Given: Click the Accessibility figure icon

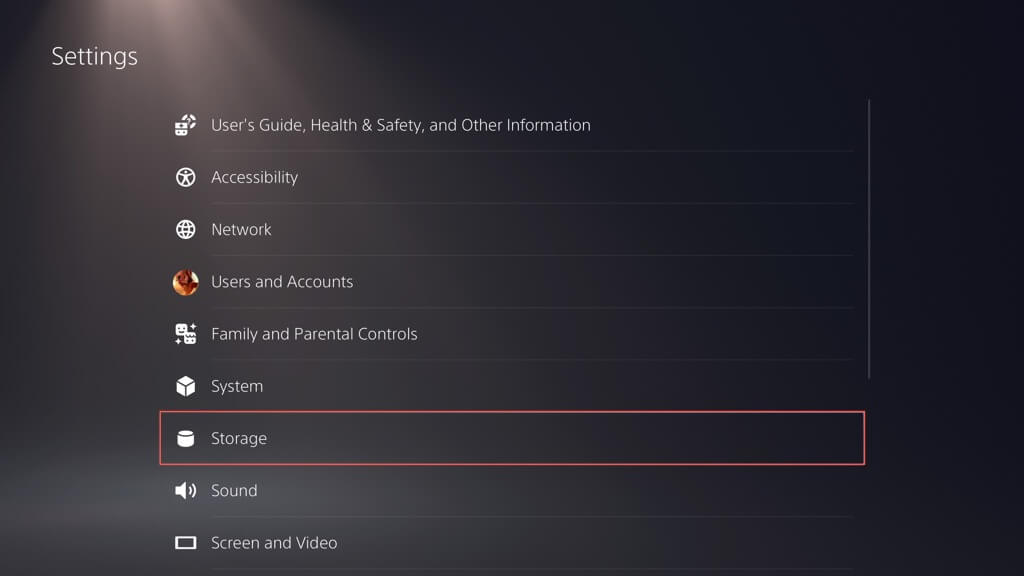Looking at the screenshot, I should [185, 177].
